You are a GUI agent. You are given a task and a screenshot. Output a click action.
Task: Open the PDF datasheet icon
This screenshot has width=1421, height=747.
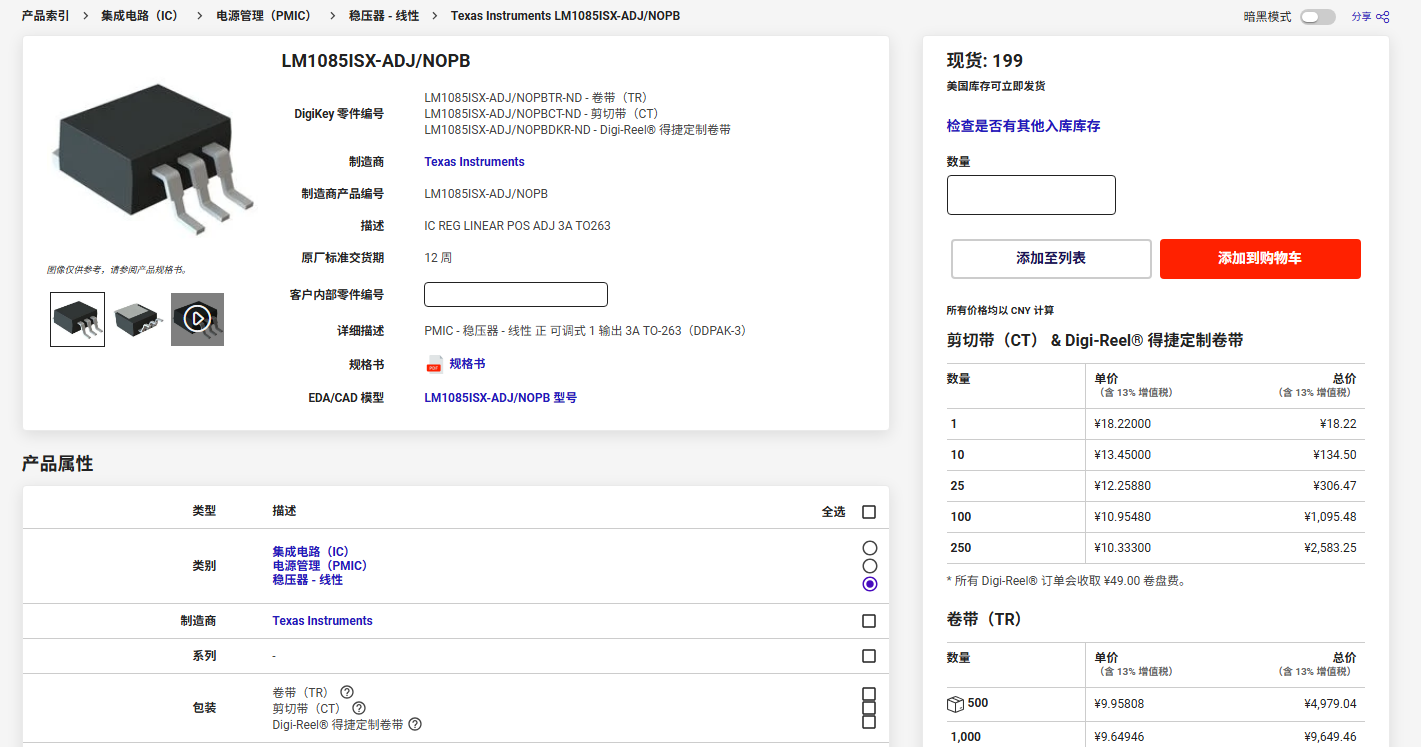[x=434, y=364]
